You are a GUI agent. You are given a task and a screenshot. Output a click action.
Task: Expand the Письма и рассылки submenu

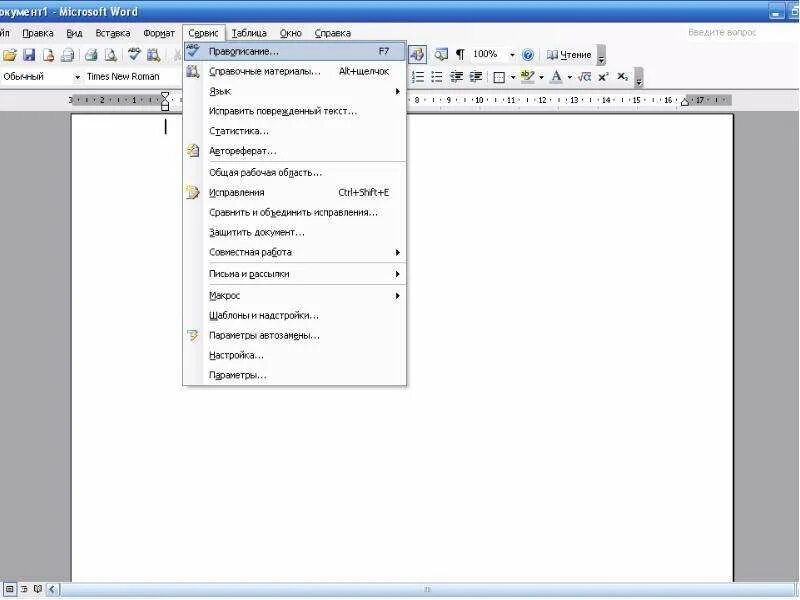tap(295, 274)
